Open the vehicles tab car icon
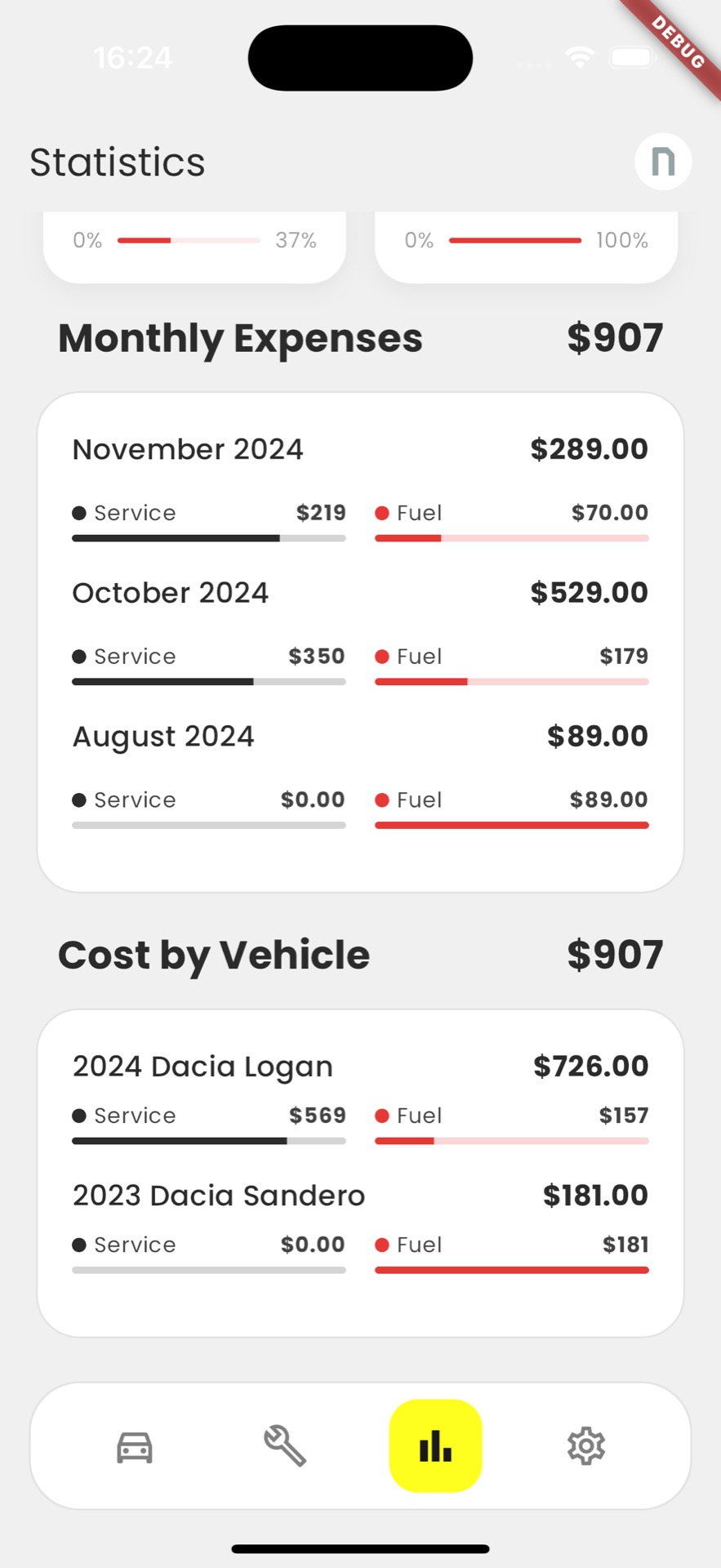Image resolution: width=721 pixels, height=1568 pixels. click(135, 1447)
